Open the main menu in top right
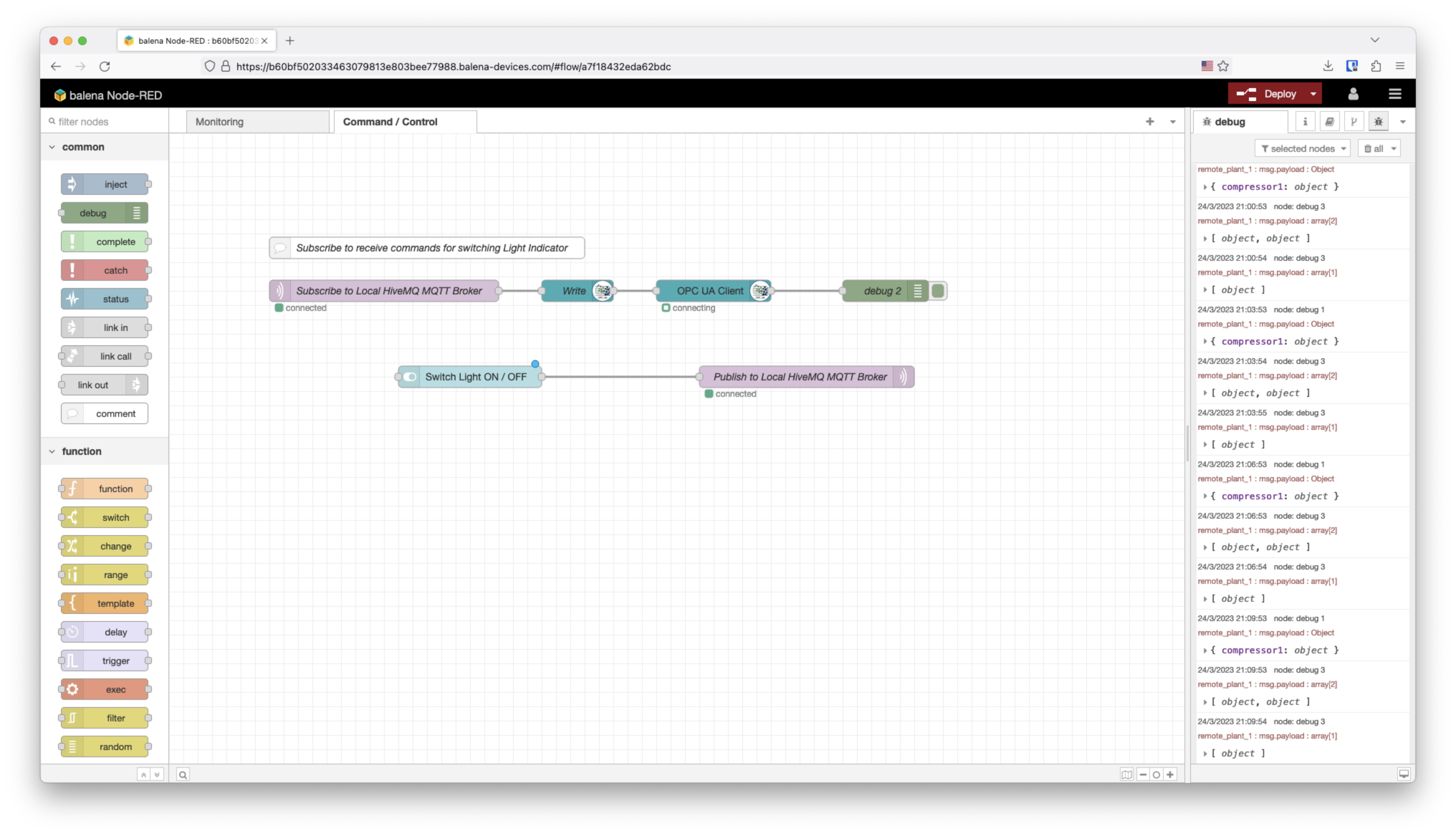 click(1396, 93)
